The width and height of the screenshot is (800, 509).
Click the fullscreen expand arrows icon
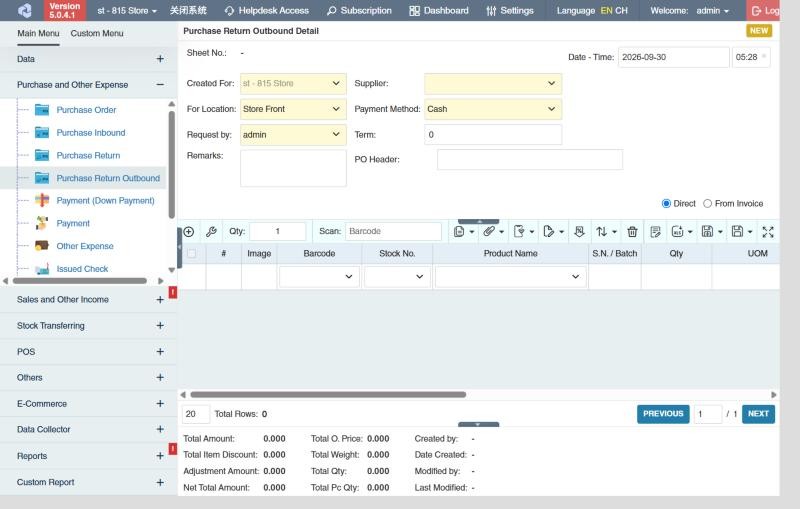768,232
